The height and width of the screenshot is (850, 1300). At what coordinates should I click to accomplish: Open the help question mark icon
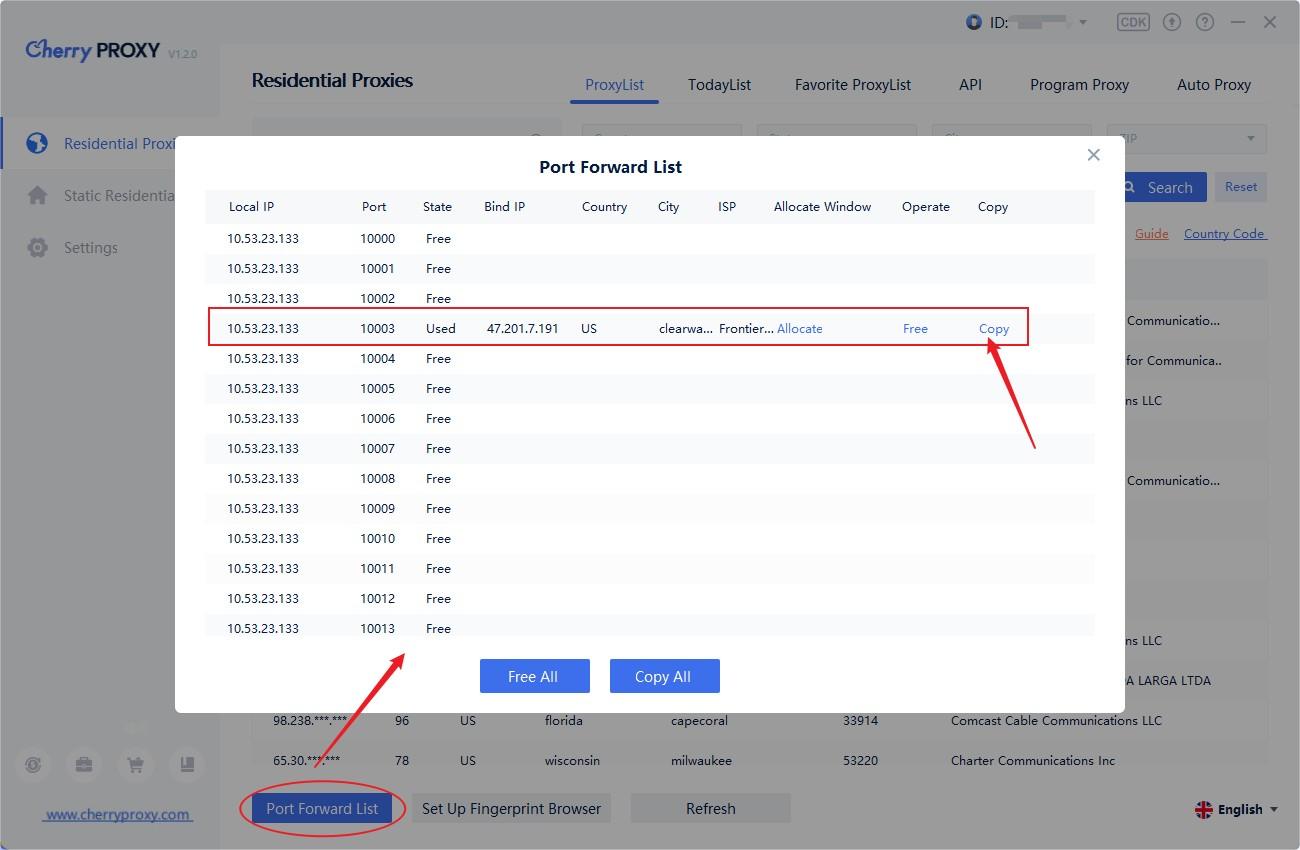click(1205, 22)
